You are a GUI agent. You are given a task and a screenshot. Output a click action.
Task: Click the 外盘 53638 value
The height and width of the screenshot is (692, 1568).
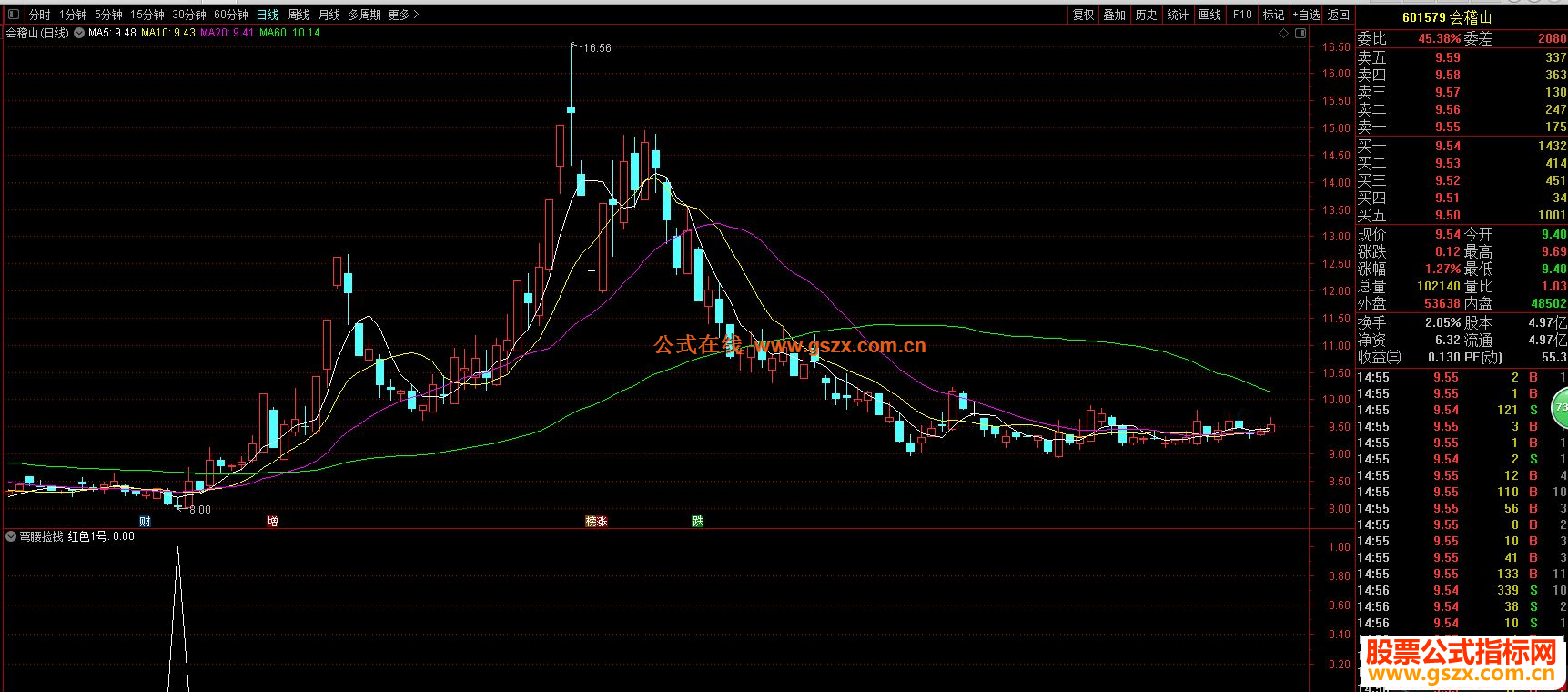point(1442,303)
